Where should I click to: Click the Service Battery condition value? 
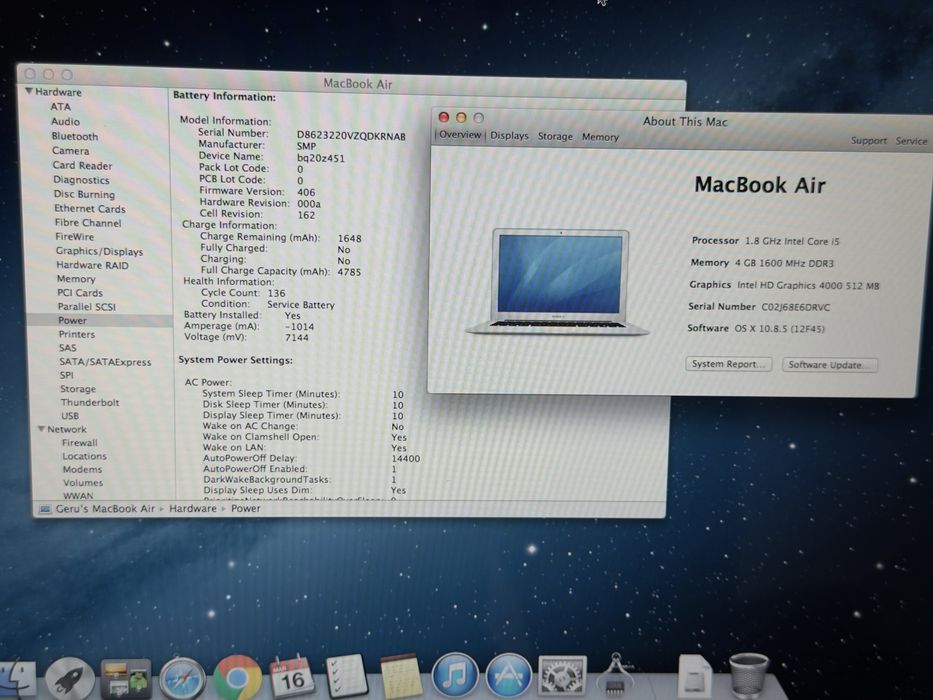pos(301,305)
